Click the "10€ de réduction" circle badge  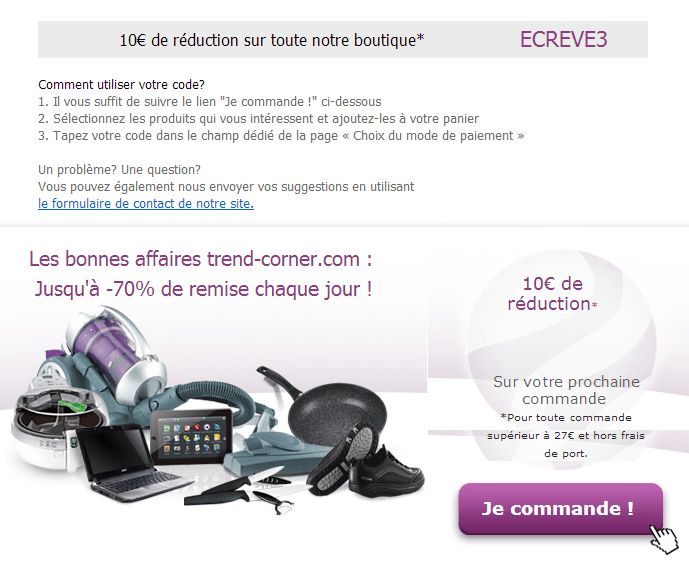[x=552, y=294]
